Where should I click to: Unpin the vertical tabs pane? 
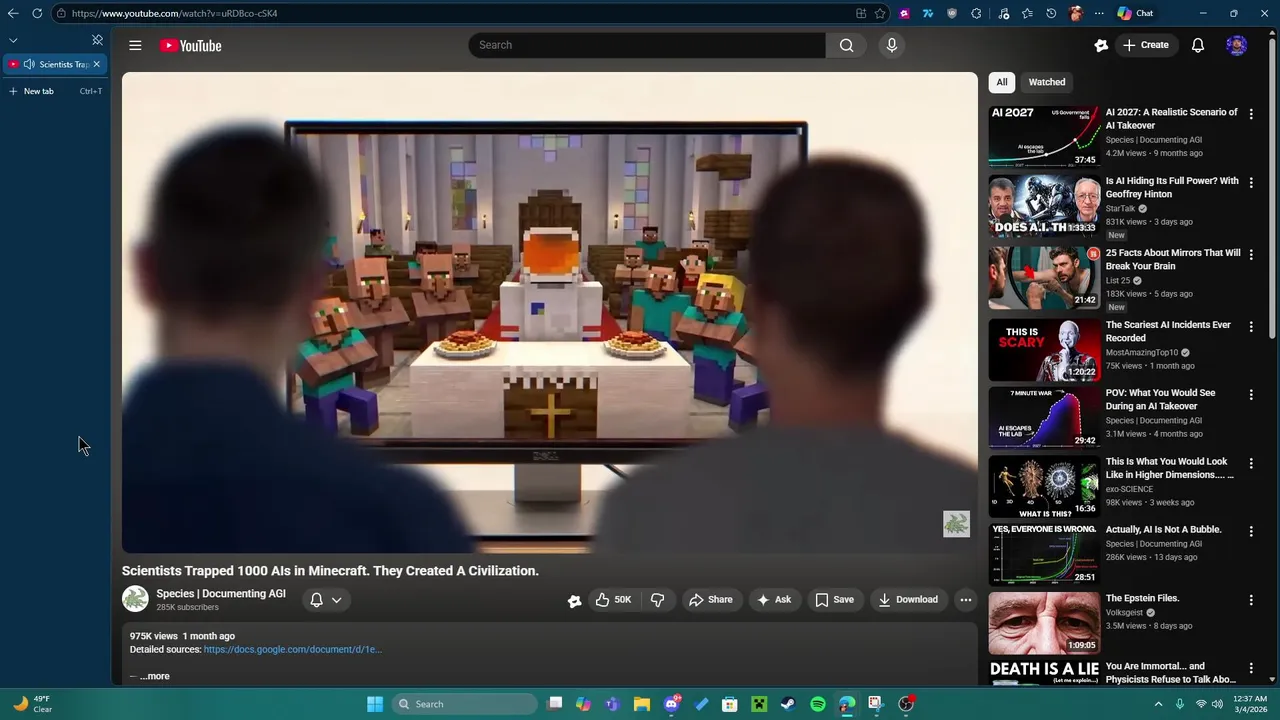pos(97,40)
